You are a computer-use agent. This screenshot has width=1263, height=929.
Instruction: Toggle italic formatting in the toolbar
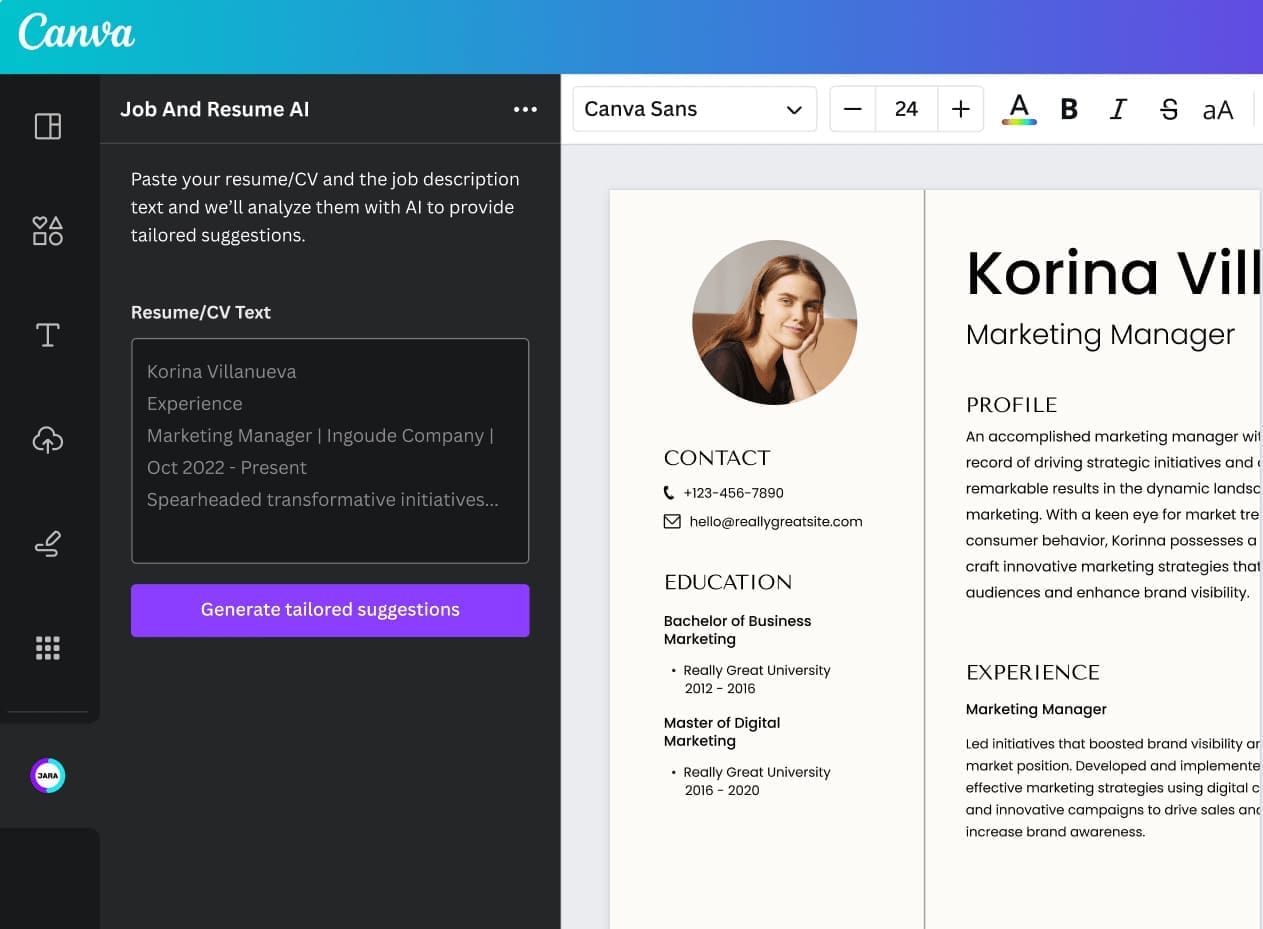[x=1118, y=109]
